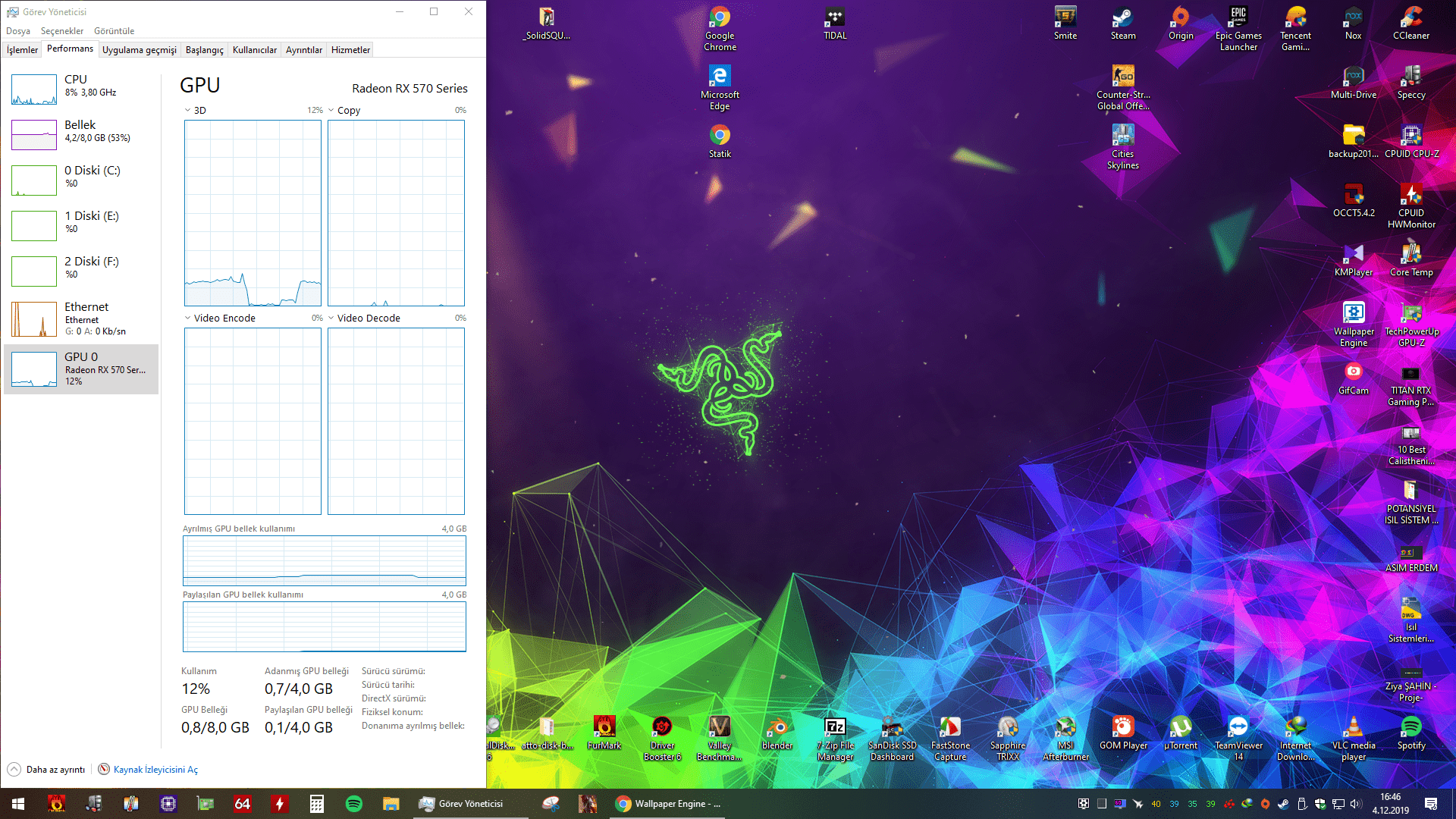Open the Wallpaper Engine desktop icon
1456x819 pixels.
coord(1354,324)
